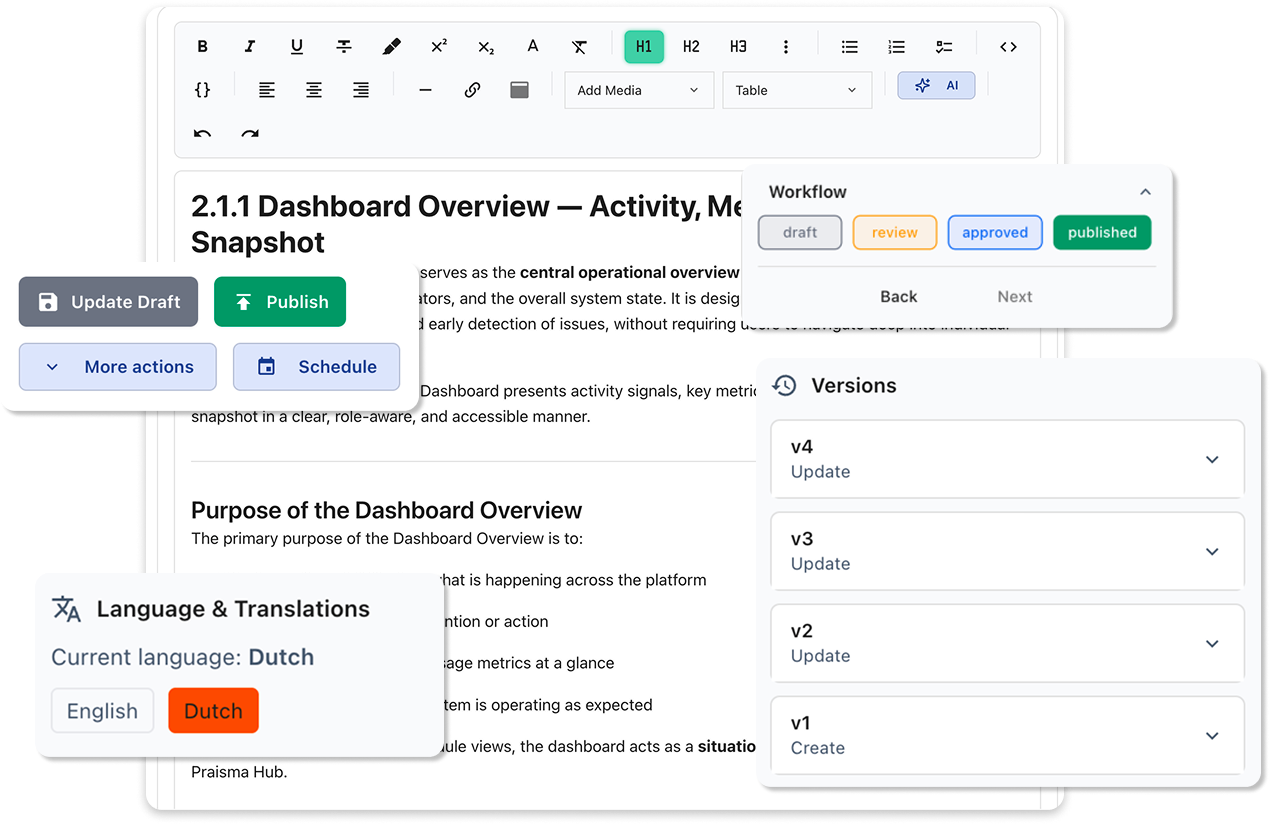This screenshot has width=1269, height=825.
Task: Select the review workflow stage
Action: (894, 233)
